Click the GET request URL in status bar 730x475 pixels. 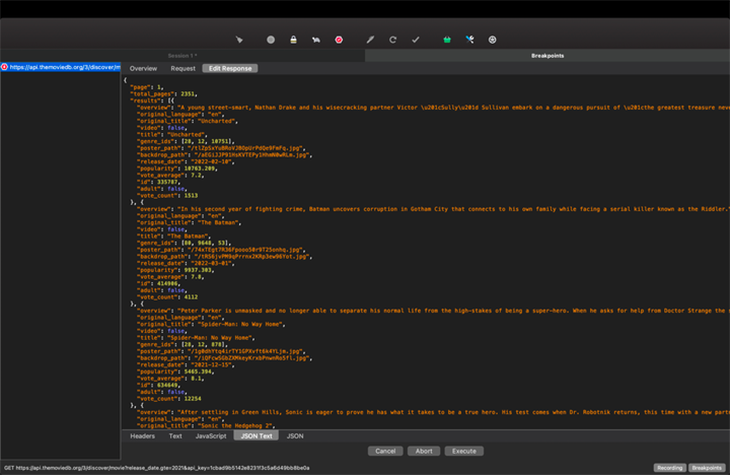pos(157,468)
